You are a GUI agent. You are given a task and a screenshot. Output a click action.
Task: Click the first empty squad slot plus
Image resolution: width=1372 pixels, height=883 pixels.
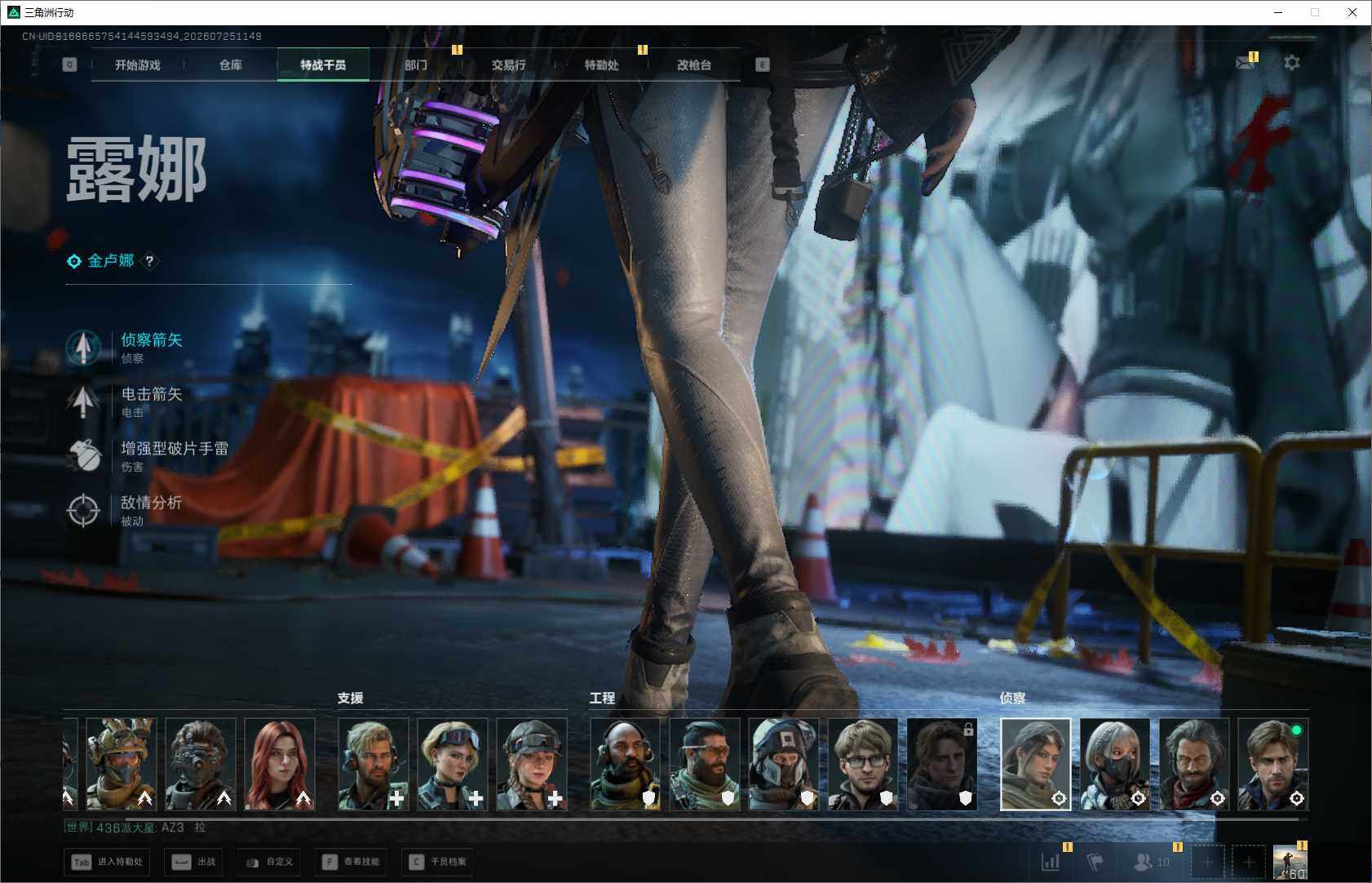[x=1208, y=862]
